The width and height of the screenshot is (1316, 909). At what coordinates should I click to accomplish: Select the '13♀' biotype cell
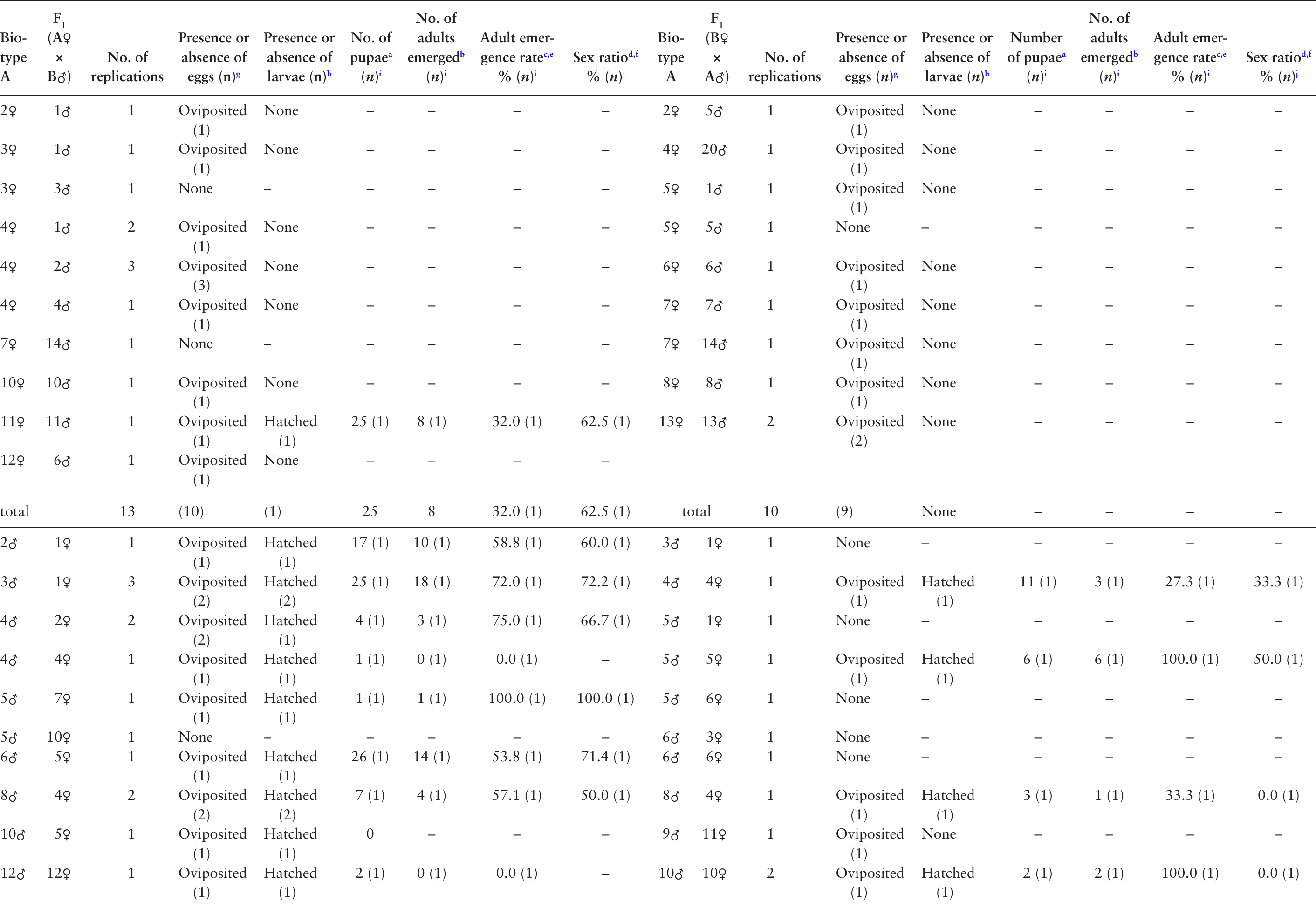tap(671, 422)
